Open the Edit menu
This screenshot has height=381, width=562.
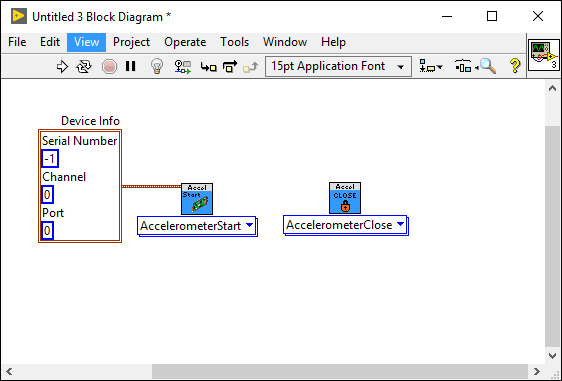coord(50,42)
